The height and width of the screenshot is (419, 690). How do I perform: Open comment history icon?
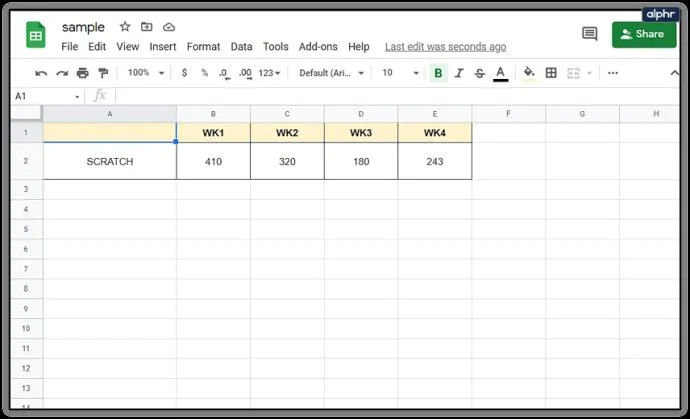(x=589, y=34)
